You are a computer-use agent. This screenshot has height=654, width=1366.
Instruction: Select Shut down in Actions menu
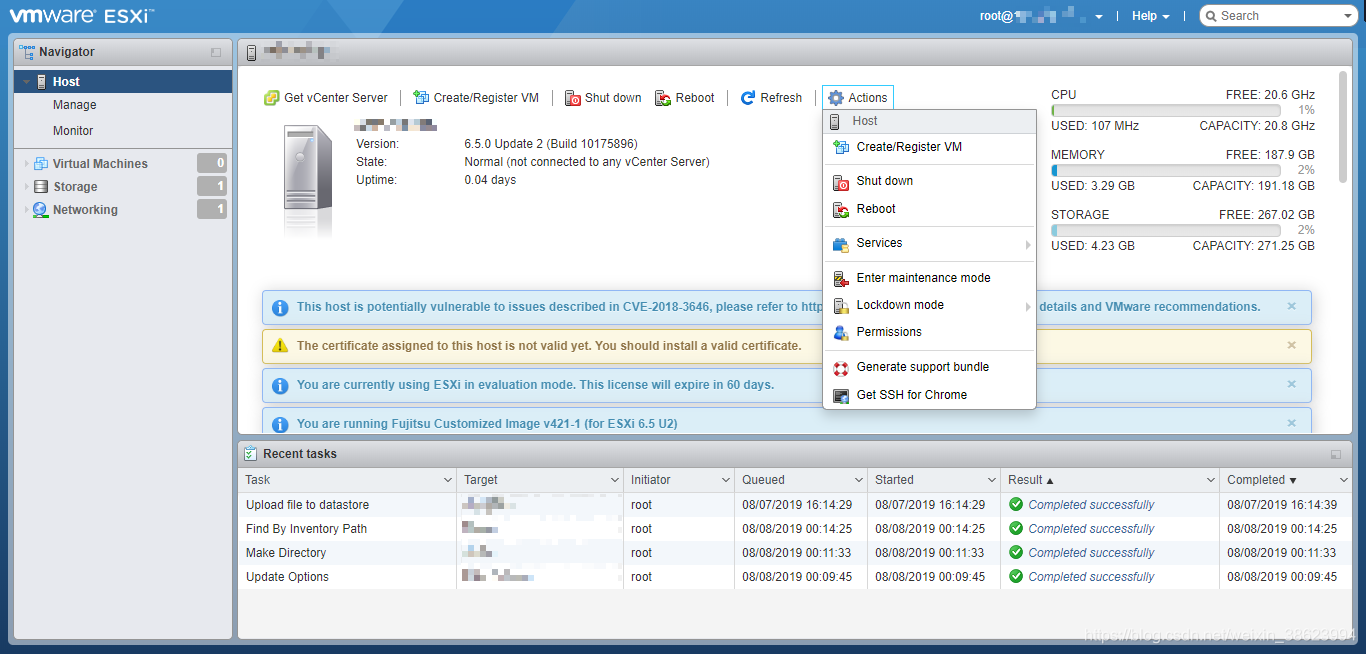tap(929, 181)
